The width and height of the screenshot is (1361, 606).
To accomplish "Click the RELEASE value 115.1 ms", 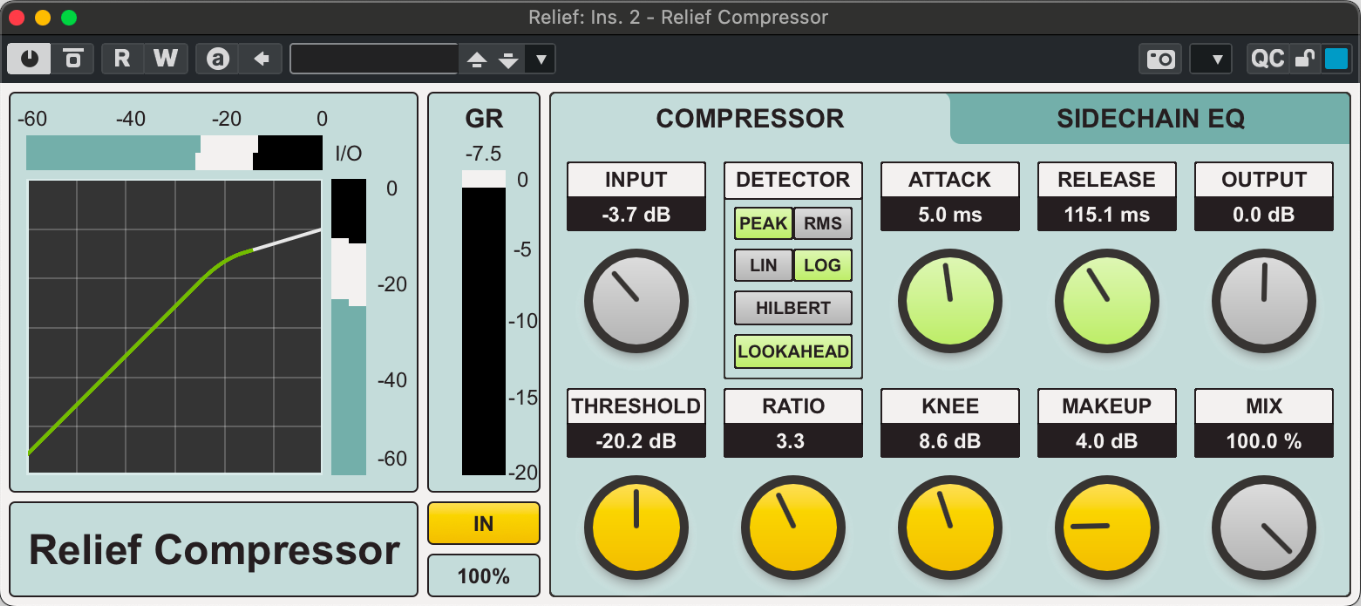I will (x=1107, y=214).
